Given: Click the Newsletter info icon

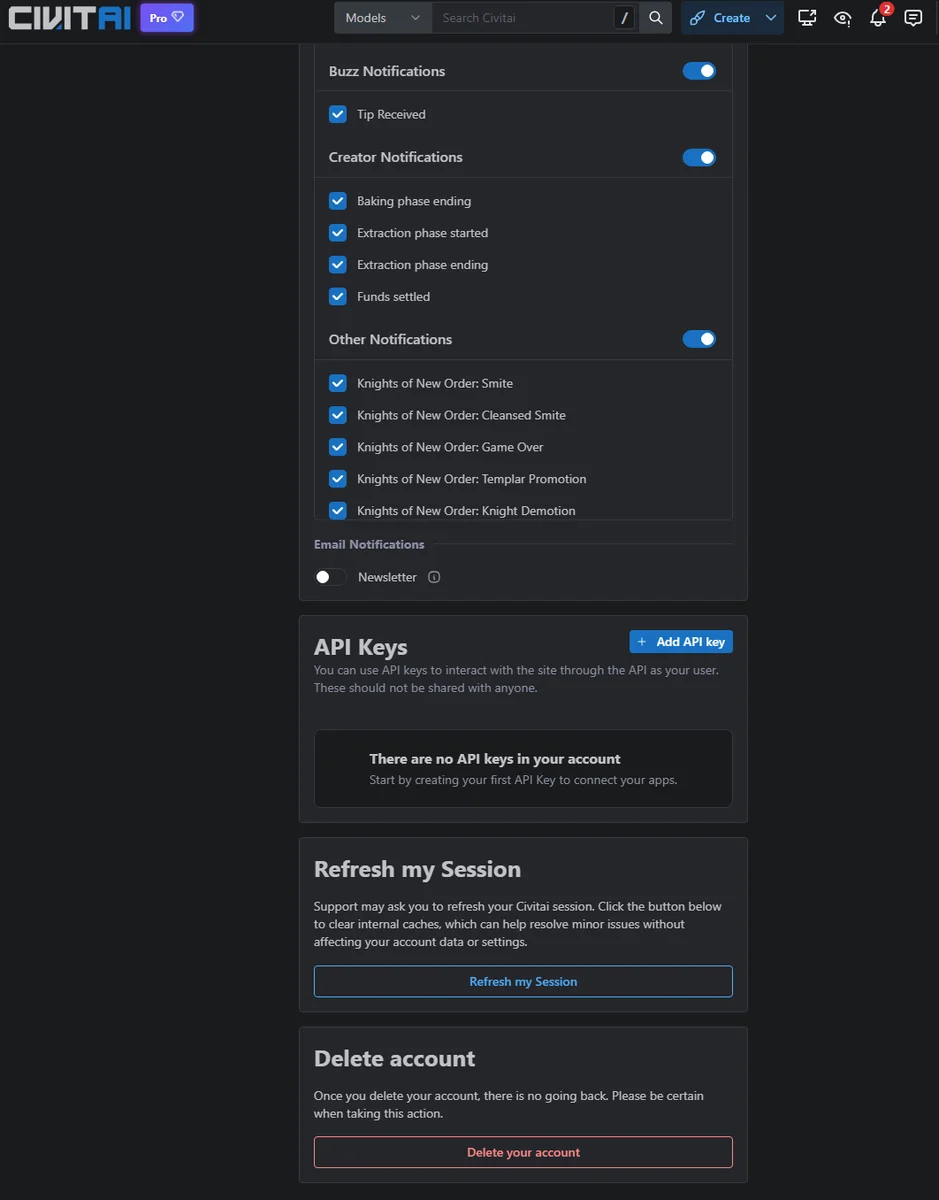Looking at the screenshot, I should tap(434, 577).
